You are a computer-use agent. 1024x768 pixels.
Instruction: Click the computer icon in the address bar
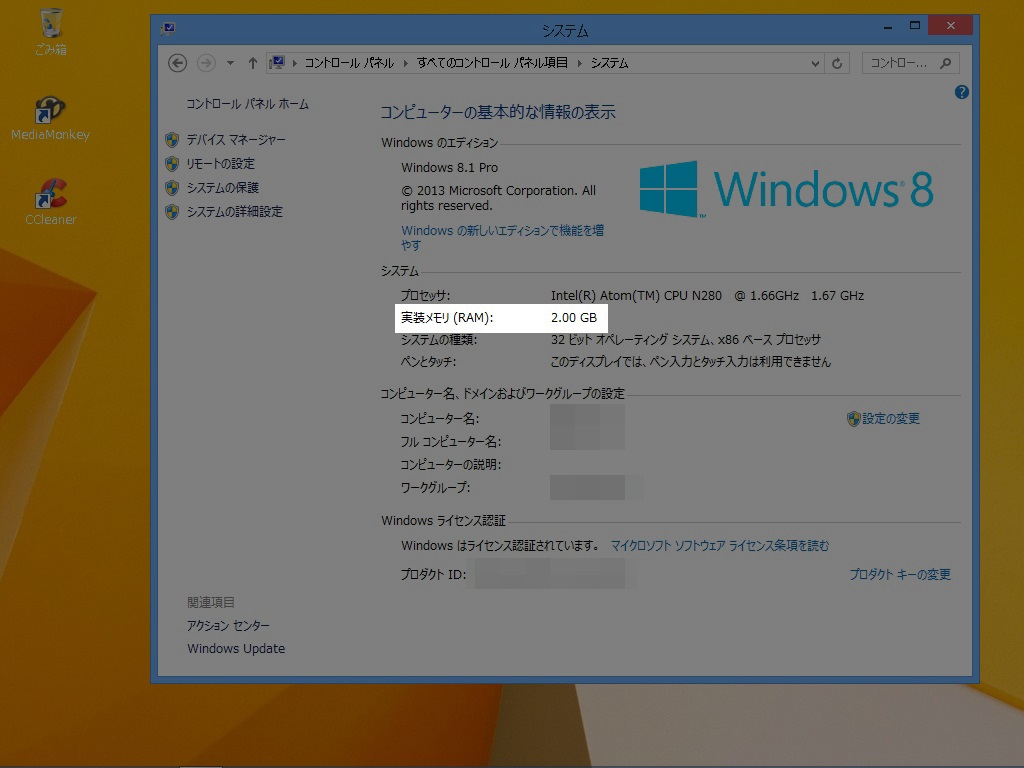tap(277, 63)
